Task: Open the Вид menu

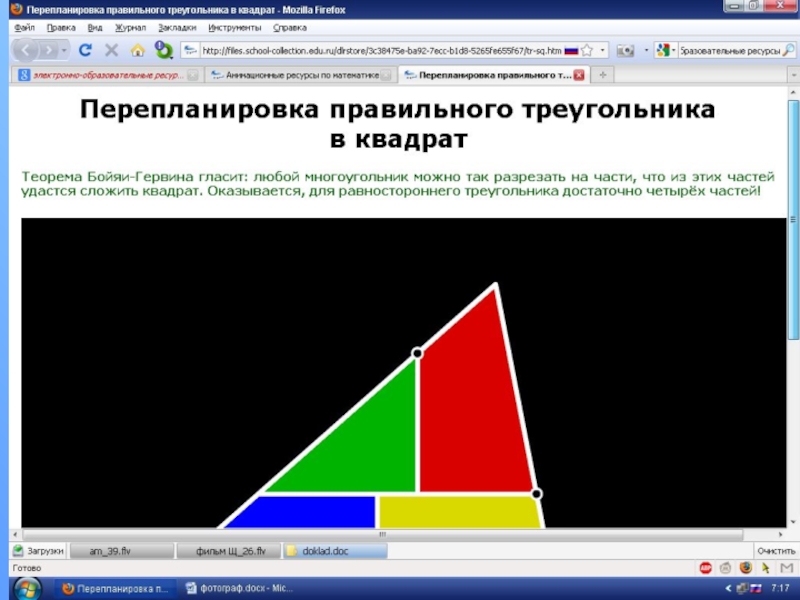Action: (x=95, y=28)
